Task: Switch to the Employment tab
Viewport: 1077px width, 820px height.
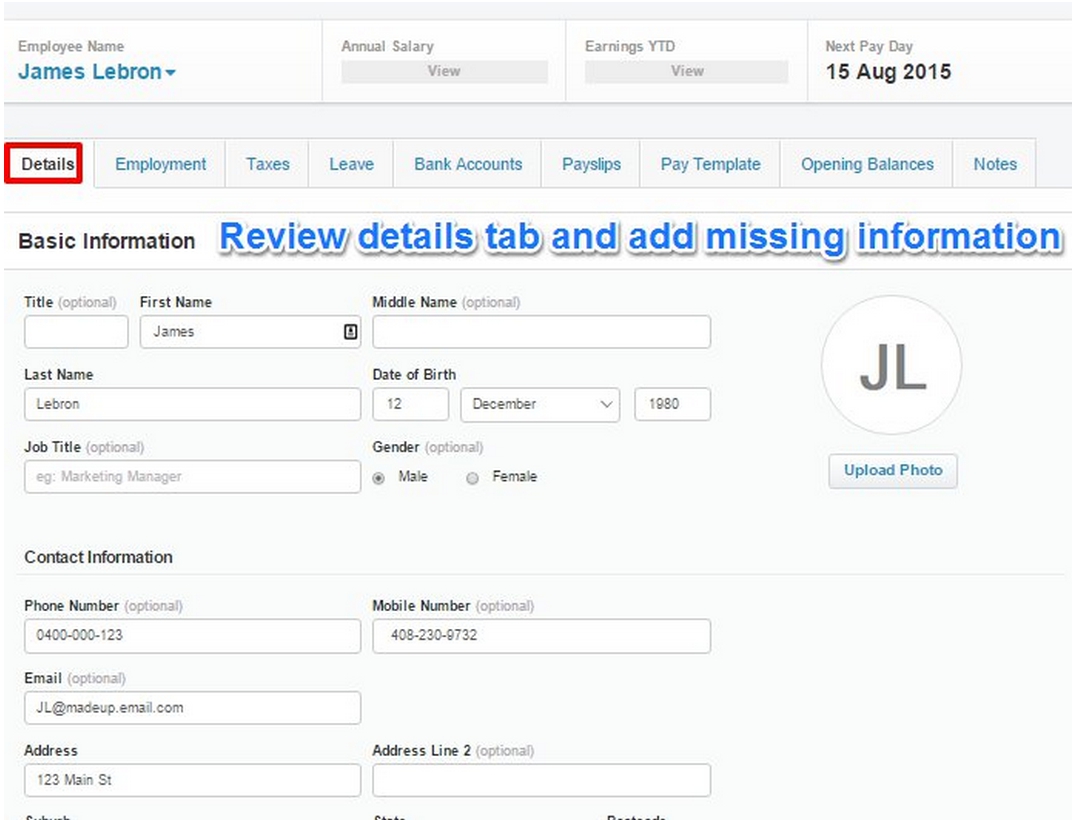Action: pyautogui.click(x=160, y=165)
